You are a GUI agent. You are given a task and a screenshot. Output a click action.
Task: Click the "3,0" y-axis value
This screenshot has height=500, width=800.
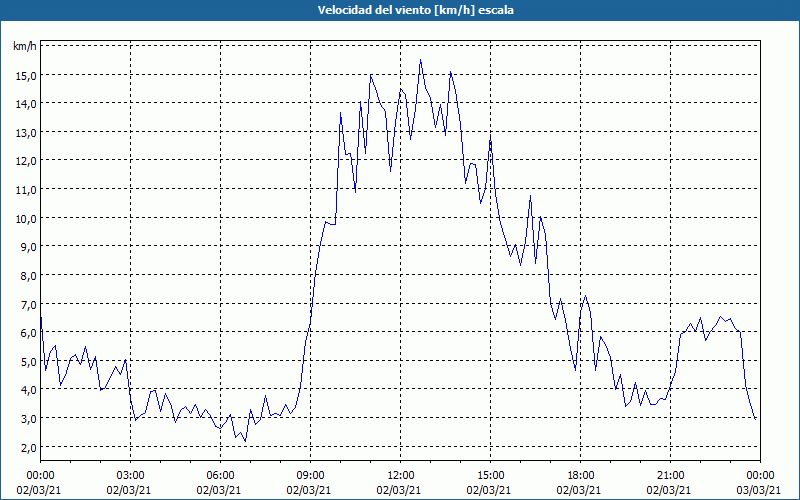[x=28, y=419]
